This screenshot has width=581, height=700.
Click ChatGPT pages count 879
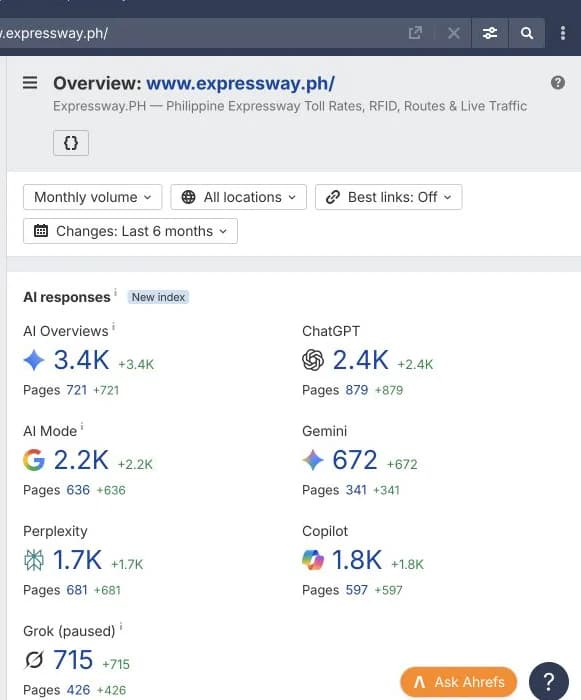click(357, 390)
